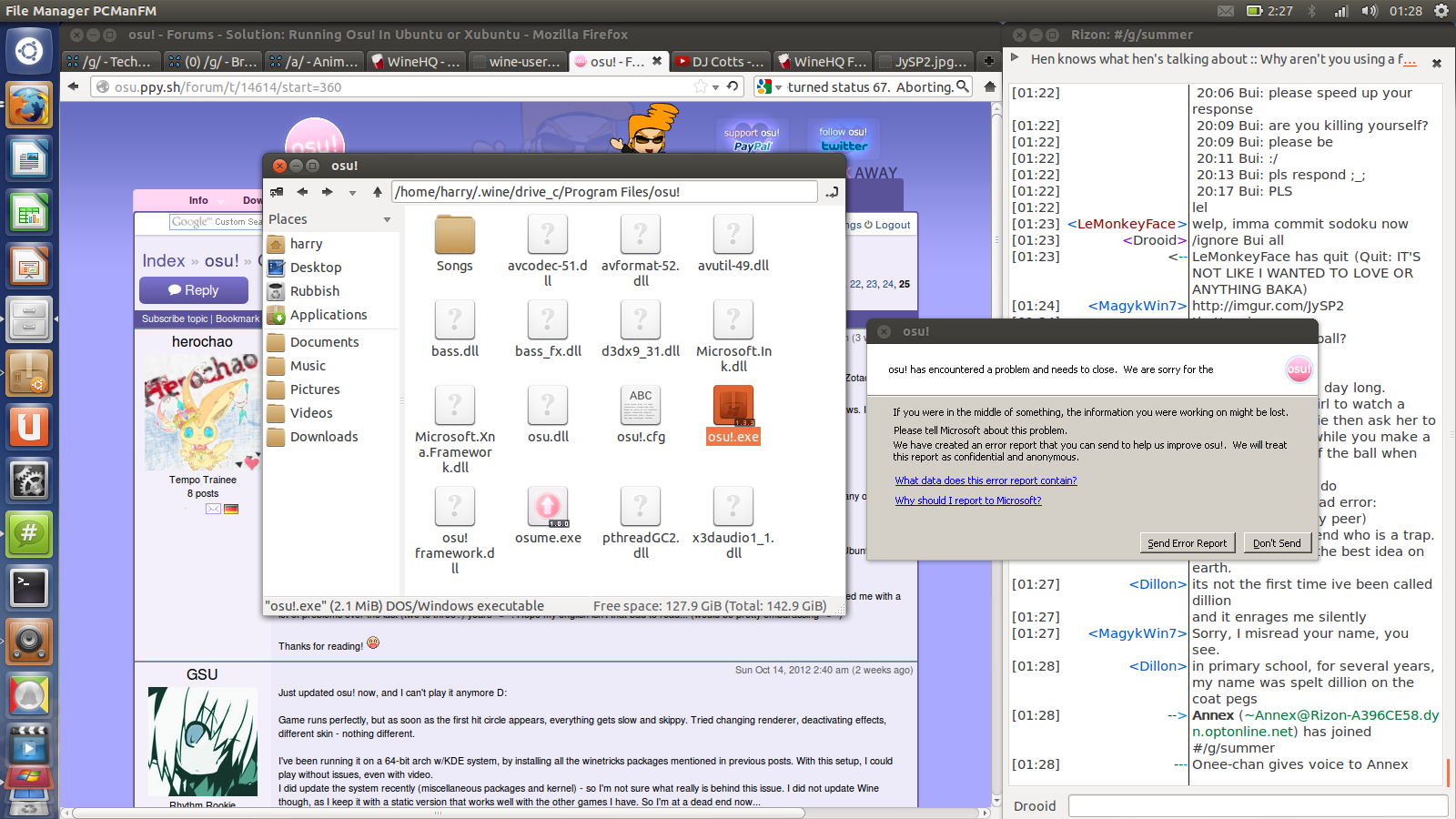The width and height of the screenshot is (1456, 819).
Task: Click Don't Send in osu! error dialog
Action: (x=1277, y=542)
